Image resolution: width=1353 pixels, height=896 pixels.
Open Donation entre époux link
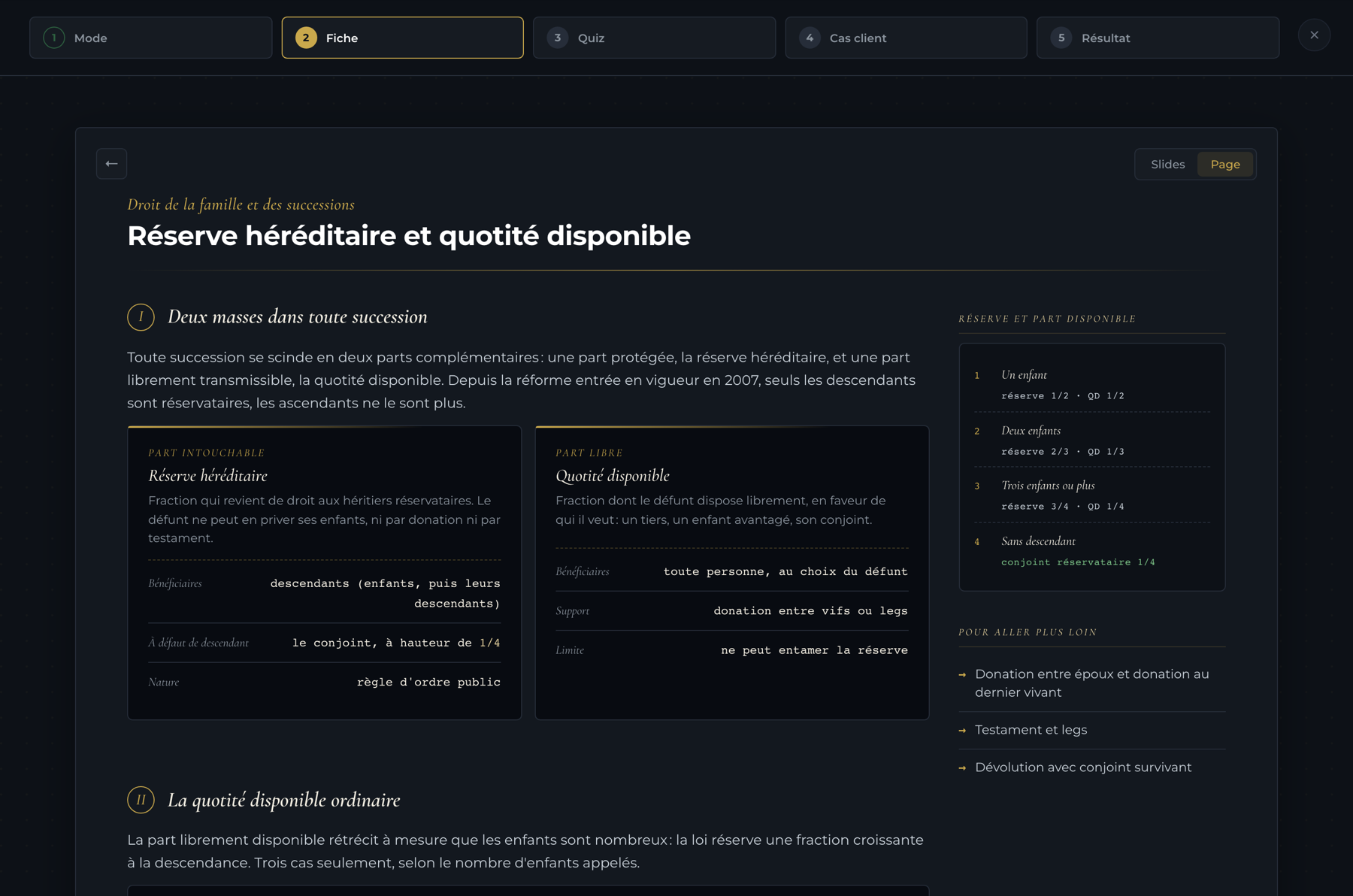[1092, 683]
